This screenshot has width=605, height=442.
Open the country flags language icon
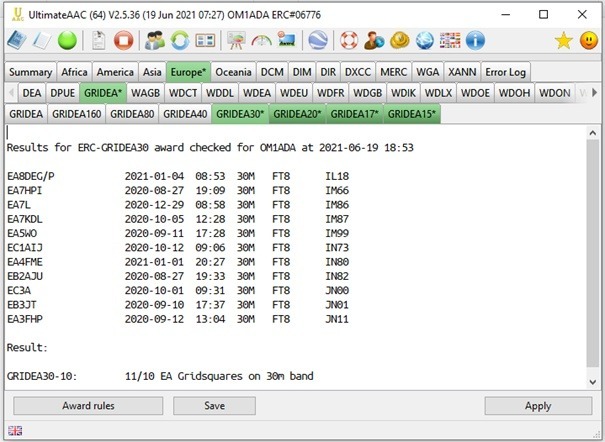pyautogui.click(x=450, y=40)
